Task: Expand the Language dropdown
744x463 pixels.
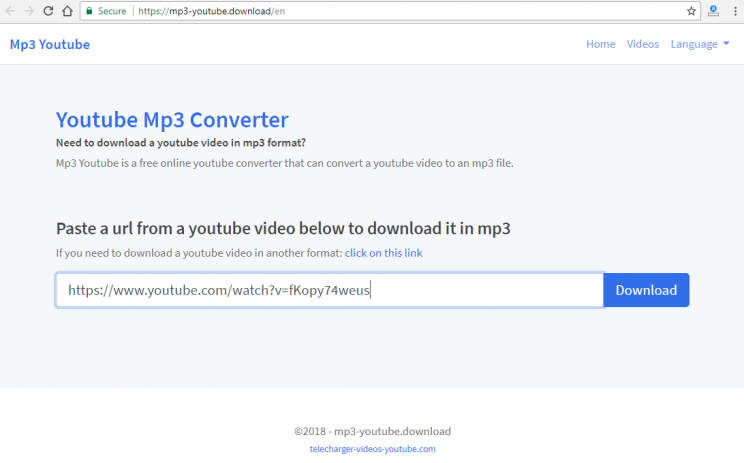Action: [700, 44]
